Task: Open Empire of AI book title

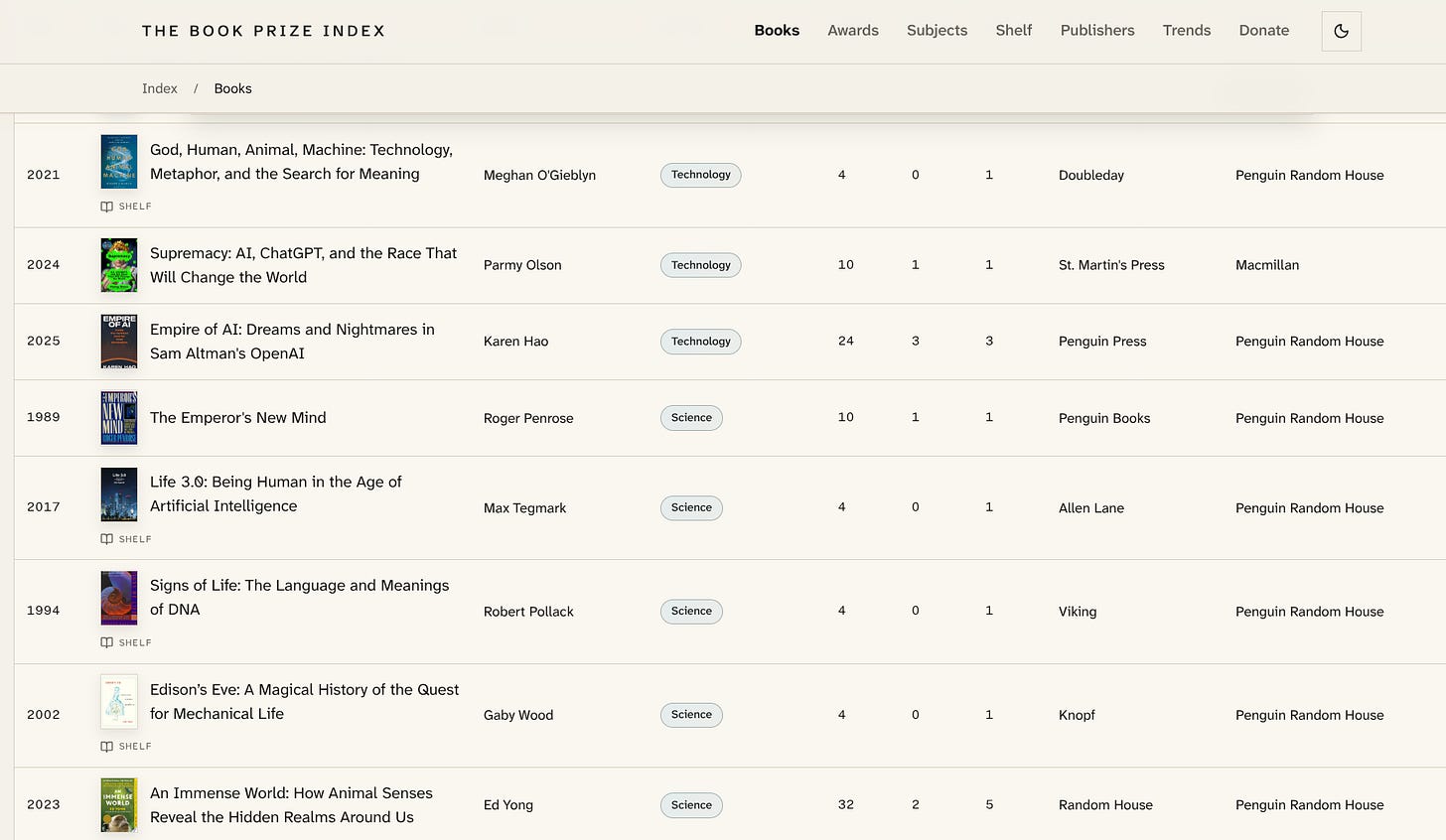Action: coord(292,342)
